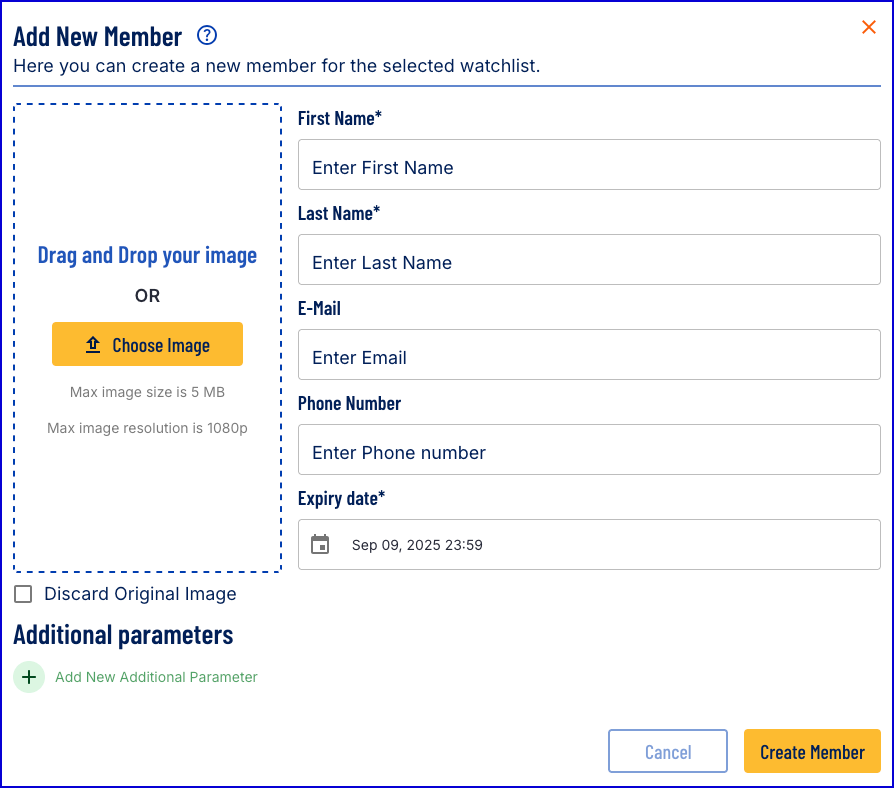Open the help question mark icon

pyautogui.click(x=207, y=35)
